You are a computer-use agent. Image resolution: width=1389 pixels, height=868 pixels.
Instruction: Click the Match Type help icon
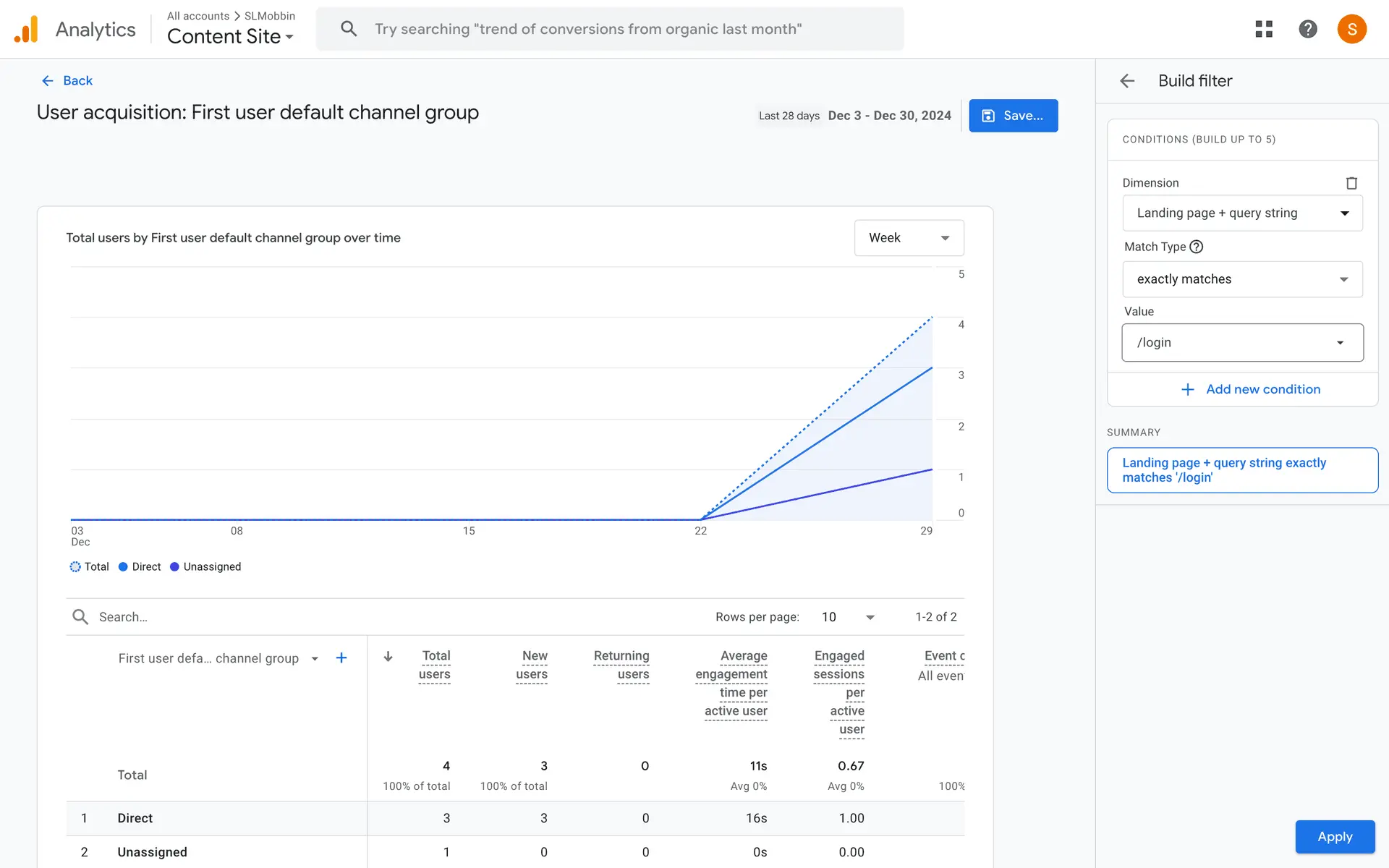[1197, 247]
